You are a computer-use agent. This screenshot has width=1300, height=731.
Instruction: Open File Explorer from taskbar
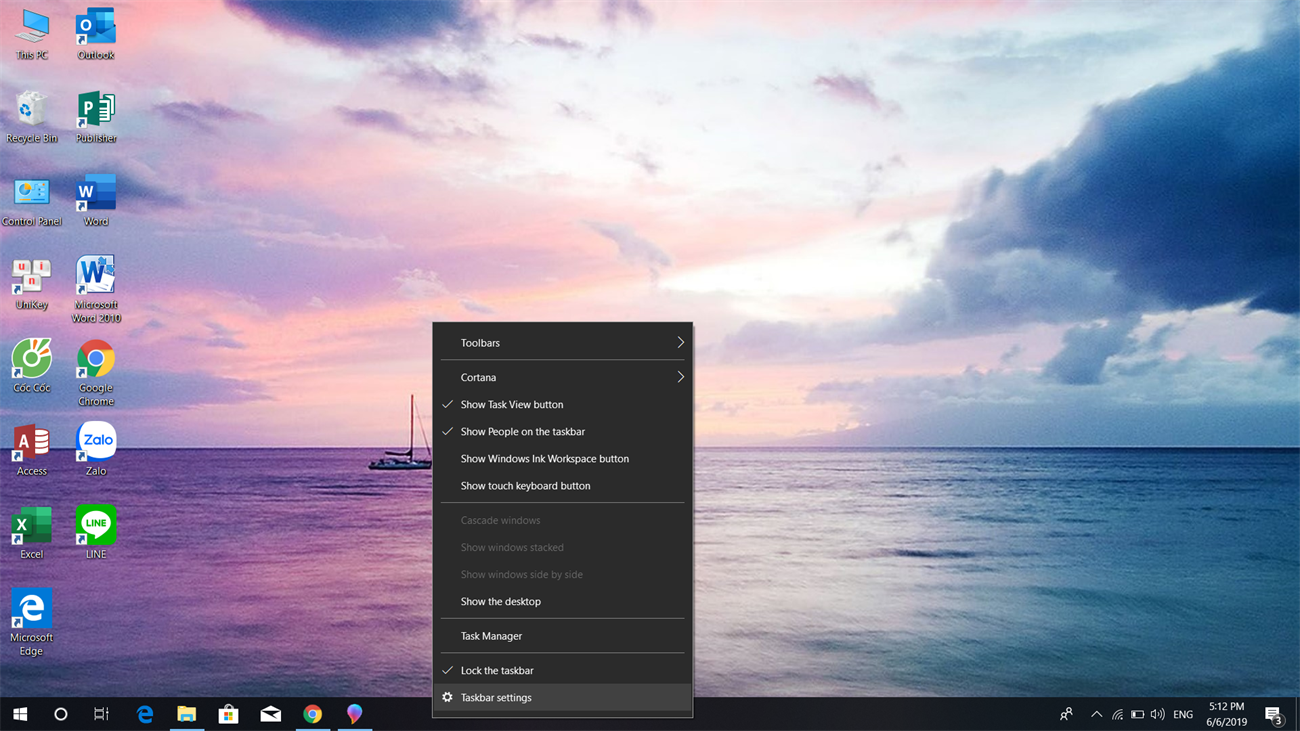[x=187, y=714]
